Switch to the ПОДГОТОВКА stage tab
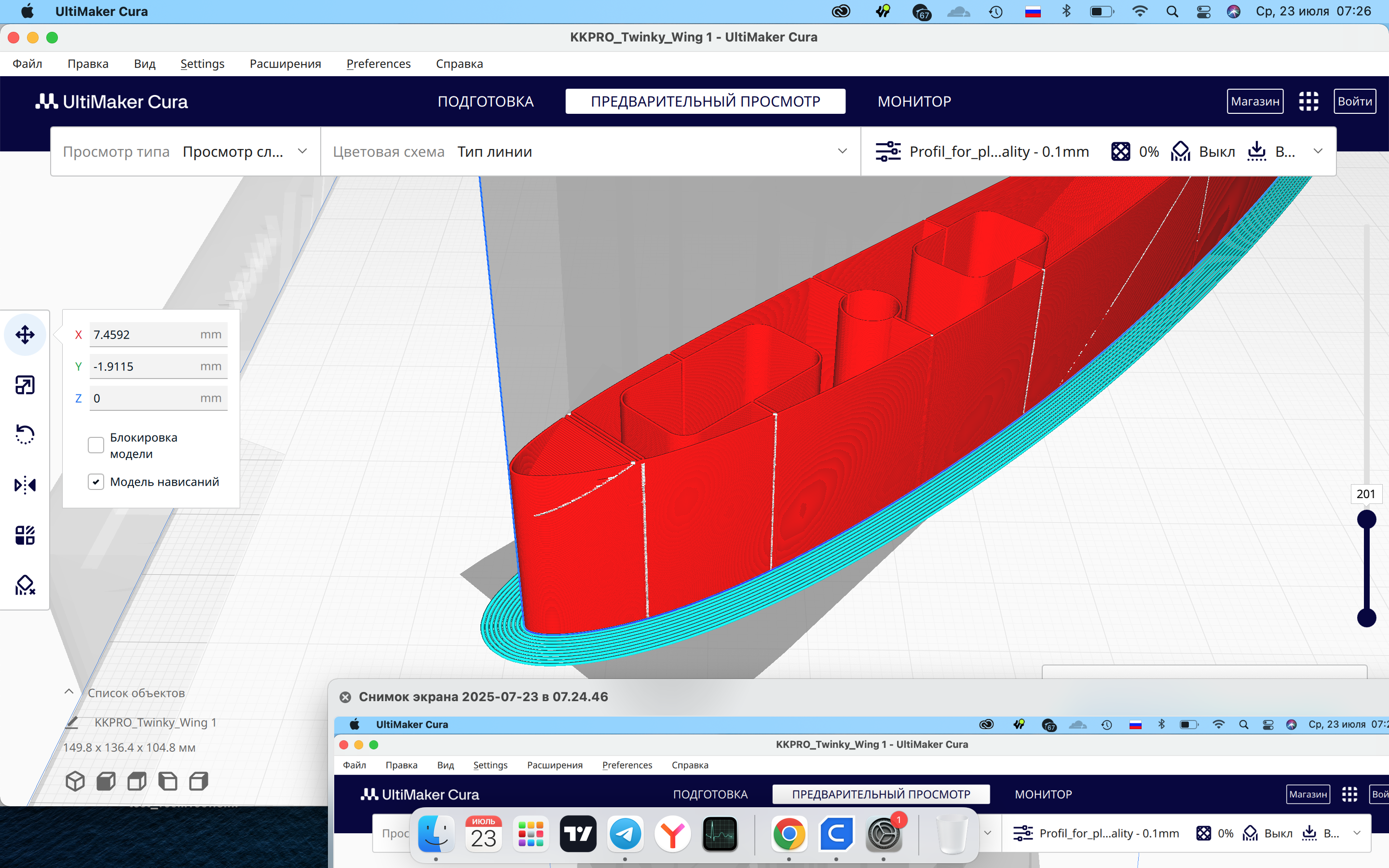Screen dimensions: 1389x868 [x=486, y=102]
